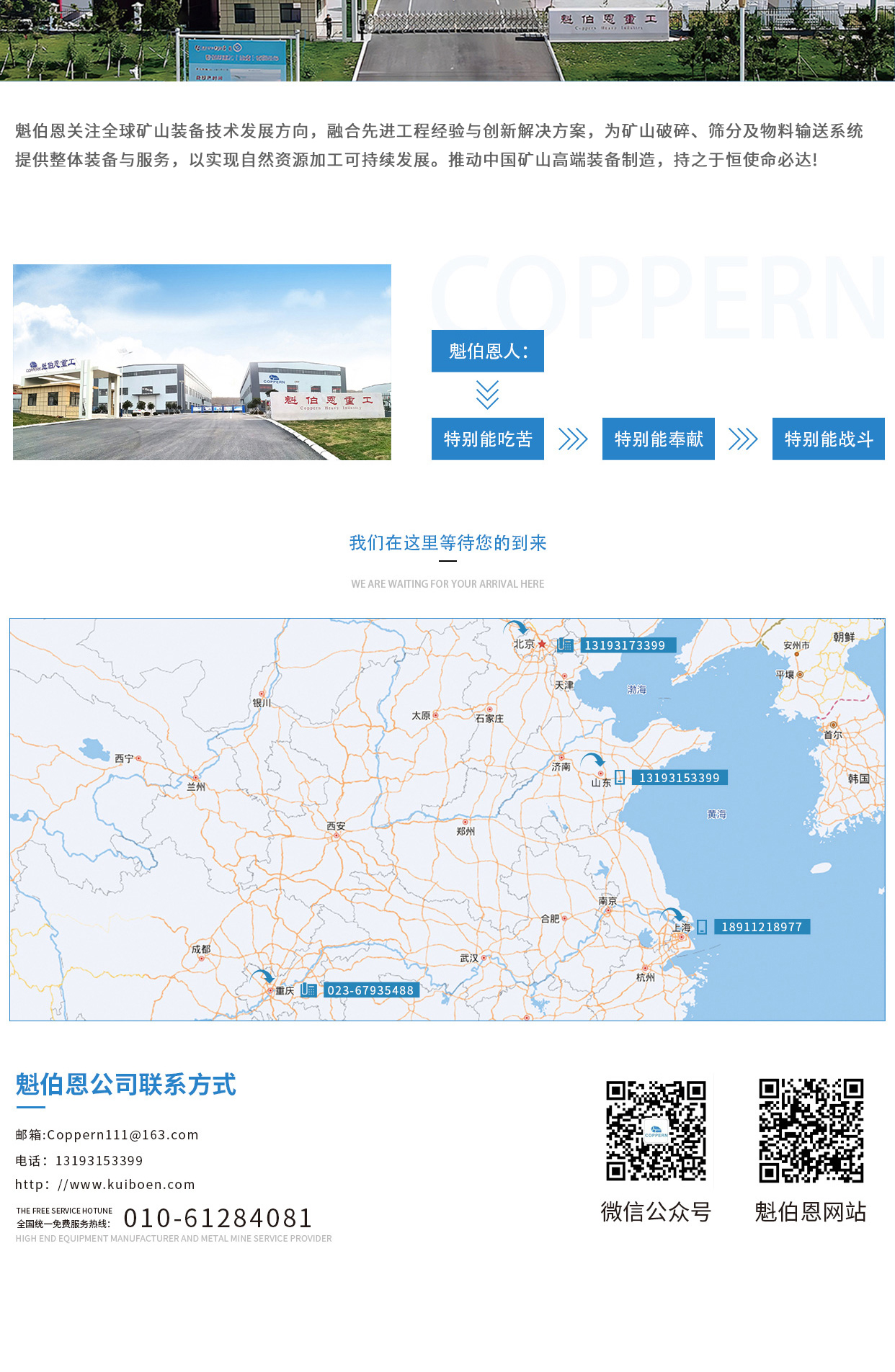
Task: Click the 特别能奉献 blue box
Action: 658,439
